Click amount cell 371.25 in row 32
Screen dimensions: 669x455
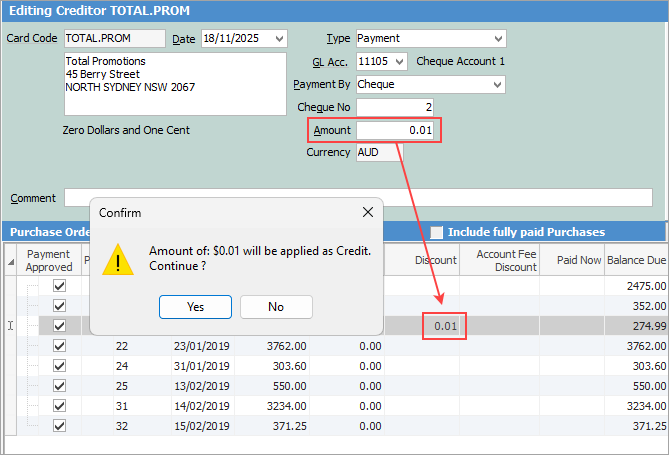[272, 426]
